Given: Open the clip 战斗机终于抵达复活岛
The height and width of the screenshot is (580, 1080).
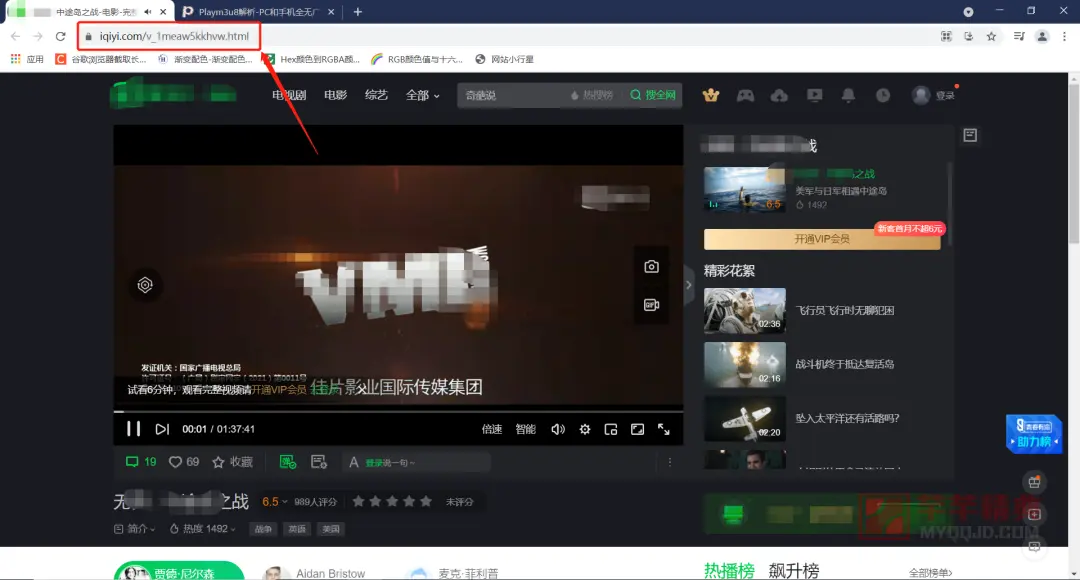Looking at the screenshot, I should [844, 364].
